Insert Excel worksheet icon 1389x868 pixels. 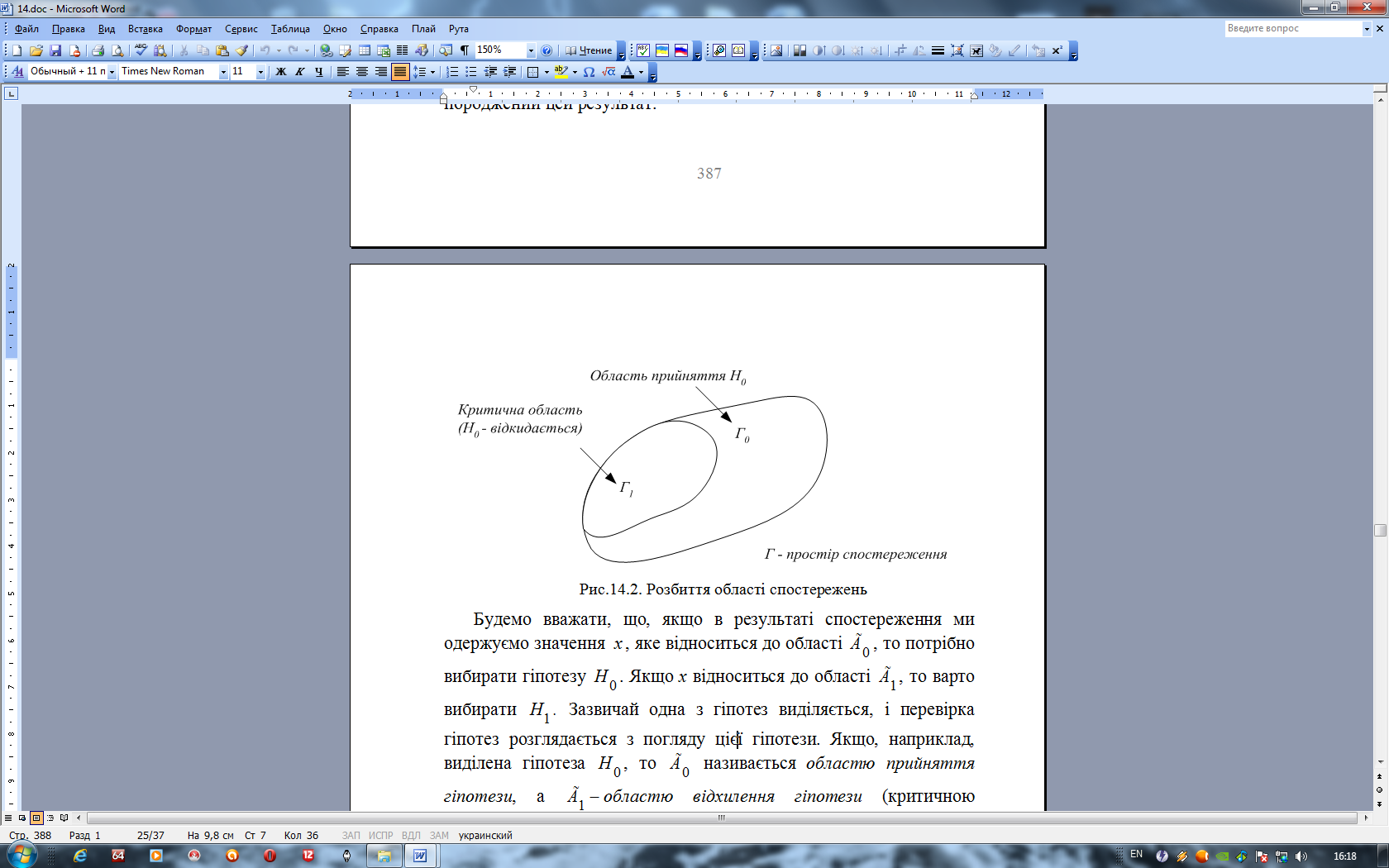[384, 50]
